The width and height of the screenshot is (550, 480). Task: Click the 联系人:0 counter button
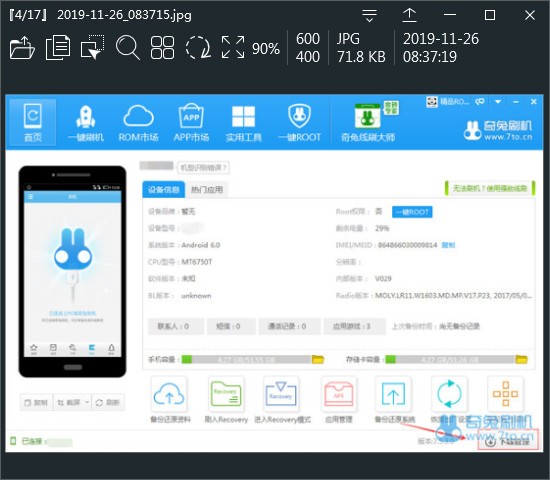[x=176, y=326]
